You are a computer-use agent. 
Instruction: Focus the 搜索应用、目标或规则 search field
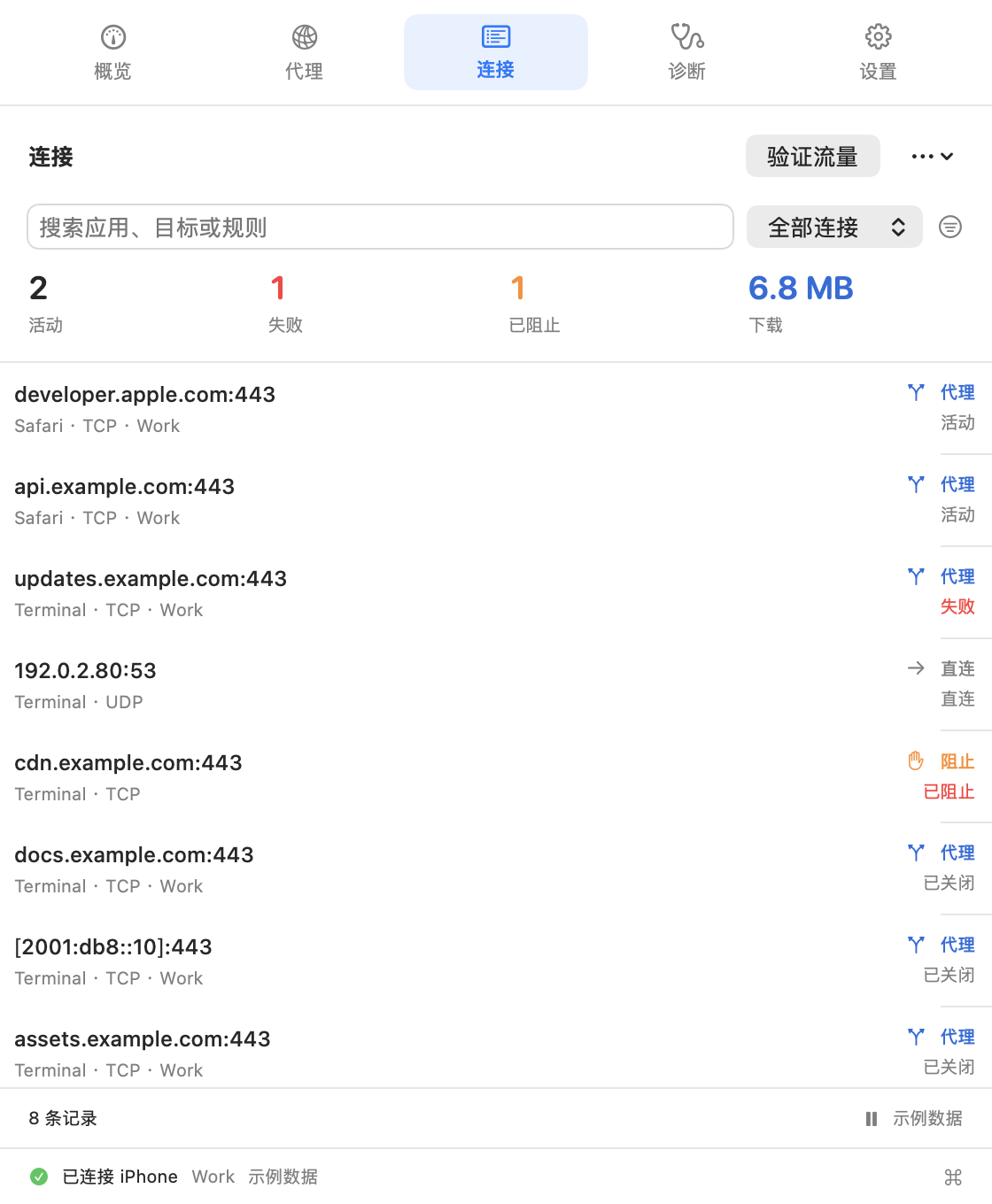(x=380, y=227)
